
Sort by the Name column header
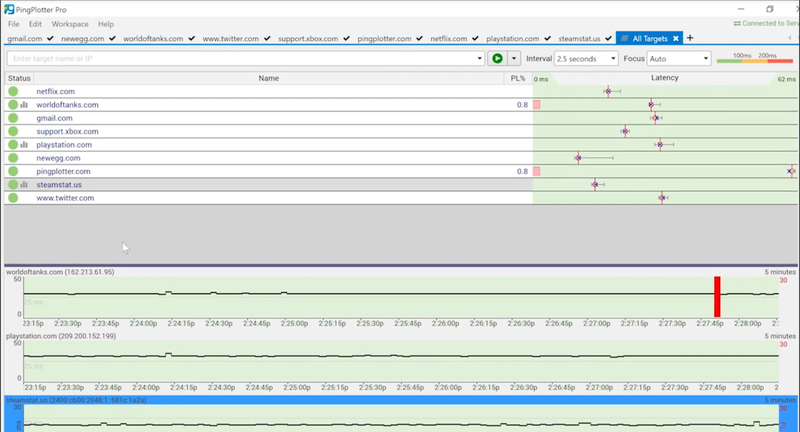(268, 78)
